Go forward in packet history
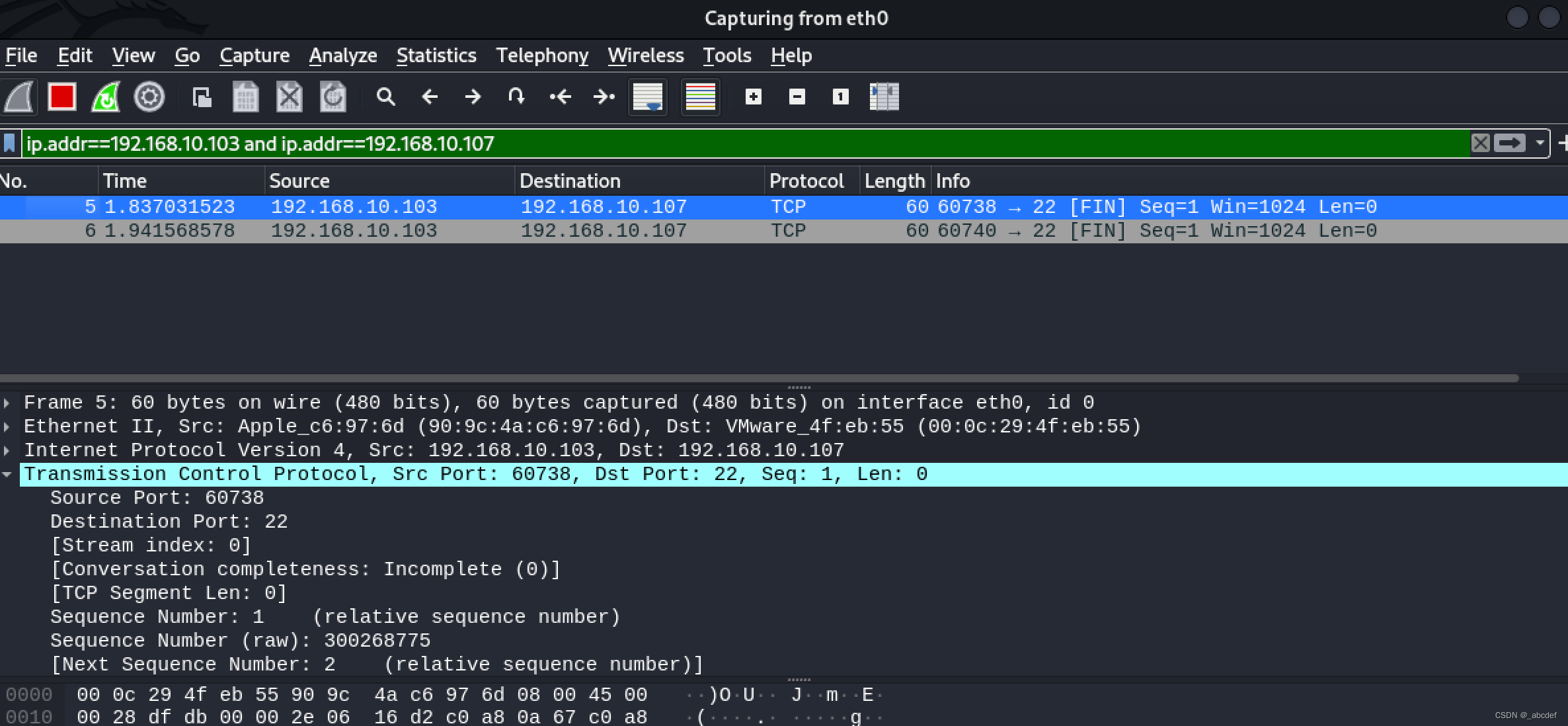This screenshot has width=1568, height=726. pyautogui.click(x=473, y=97)
